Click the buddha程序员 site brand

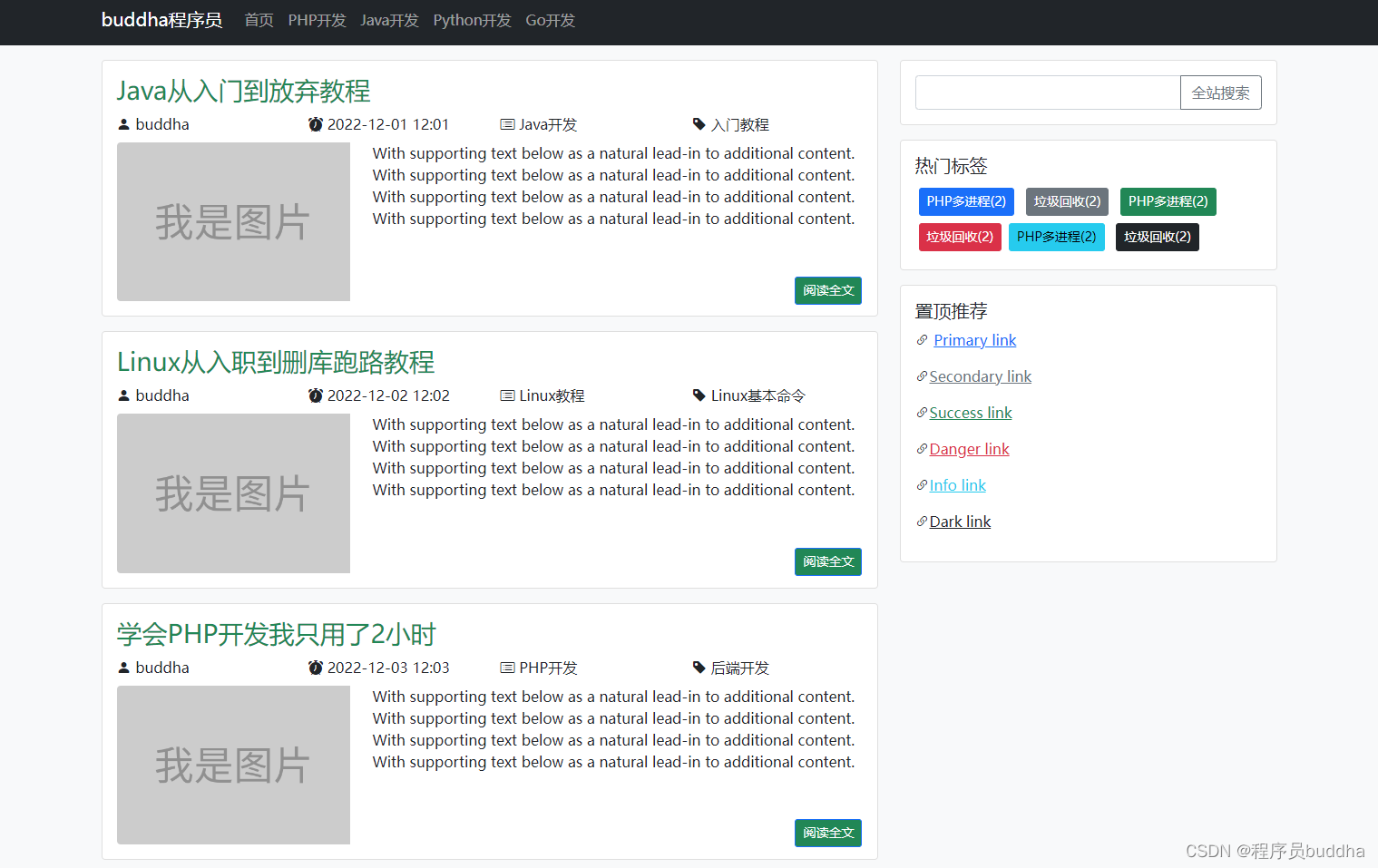(x=161, y=20)
